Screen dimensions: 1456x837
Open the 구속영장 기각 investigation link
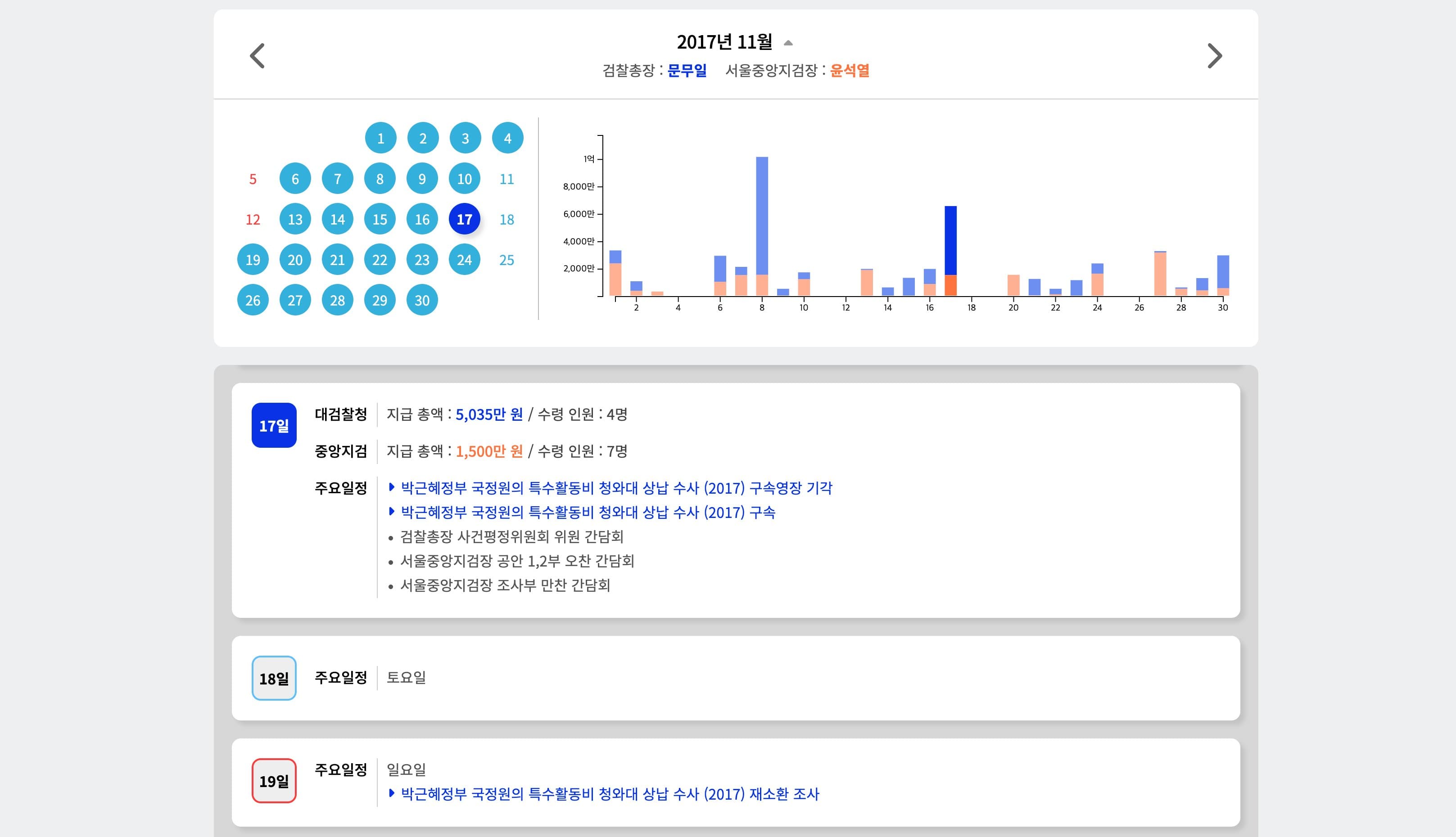616,488
